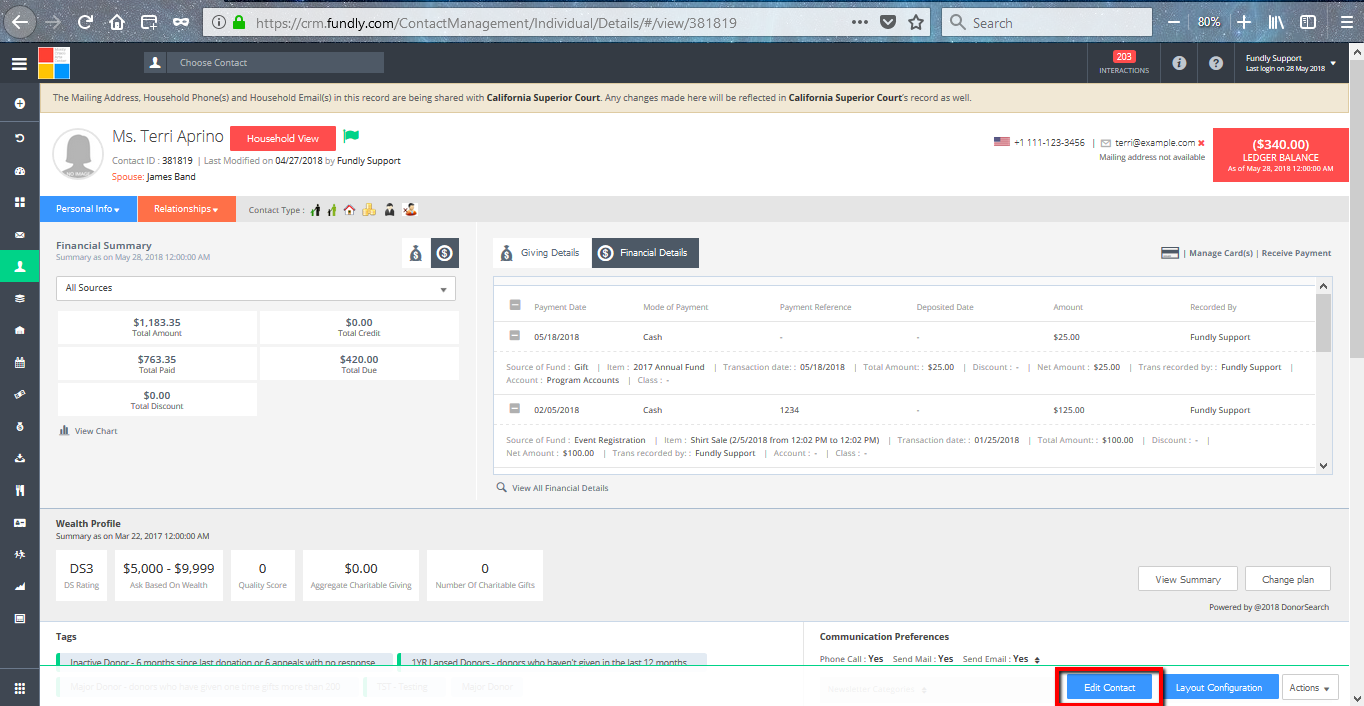Switch to money bag giving summary icon

pos(415,254)
